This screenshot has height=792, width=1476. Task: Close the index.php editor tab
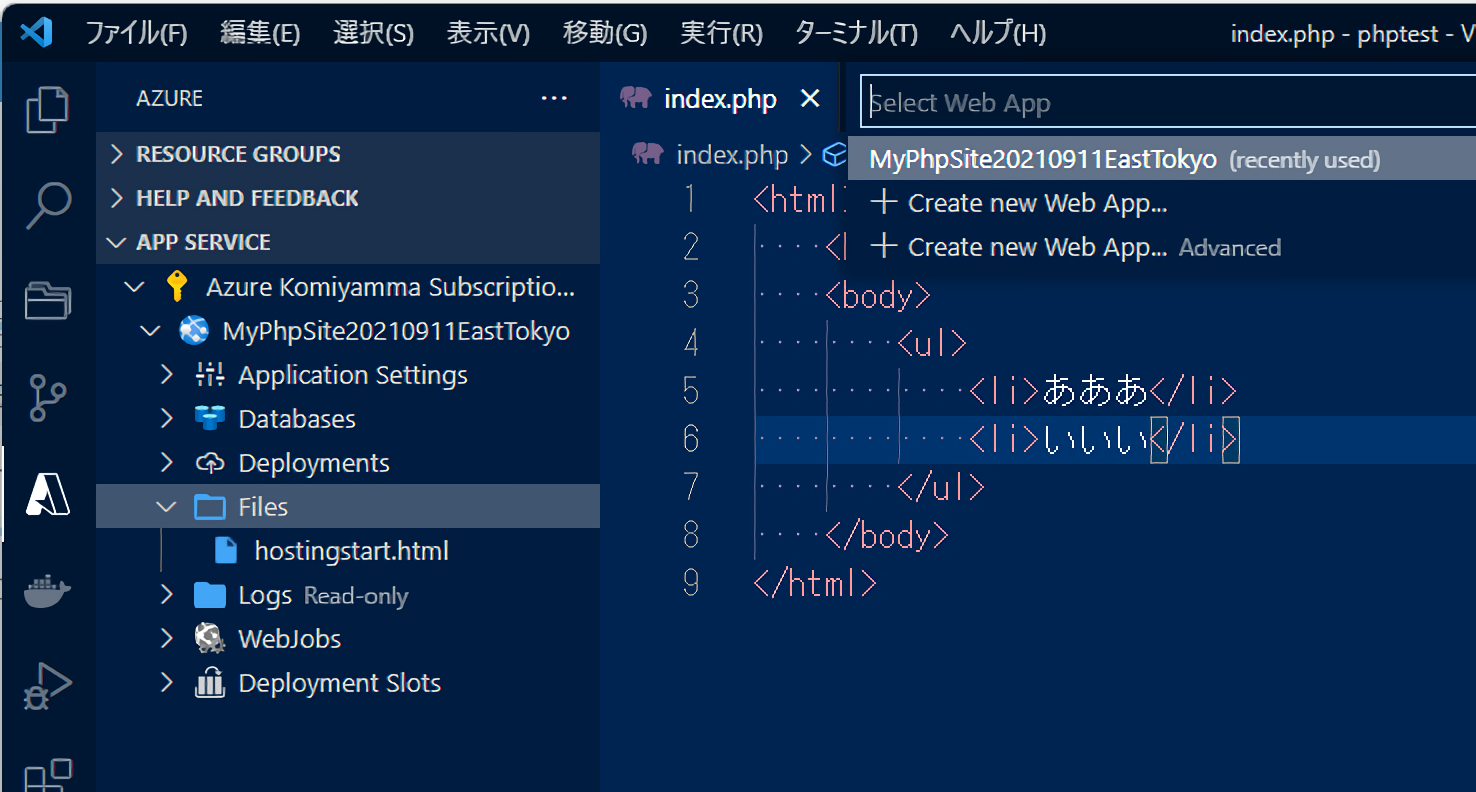[x=810, y=99]
